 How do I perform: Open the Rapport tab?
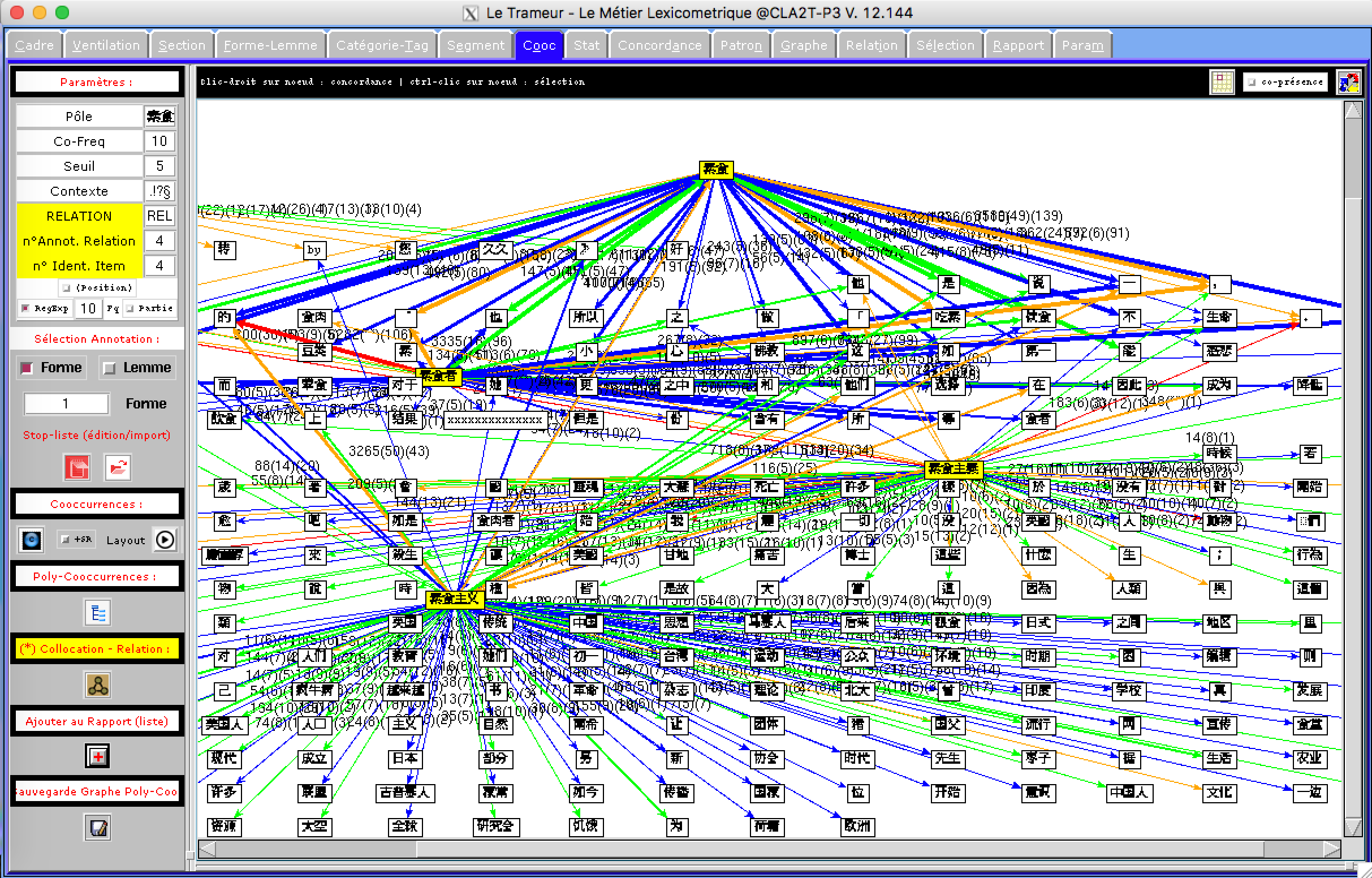1018,45
